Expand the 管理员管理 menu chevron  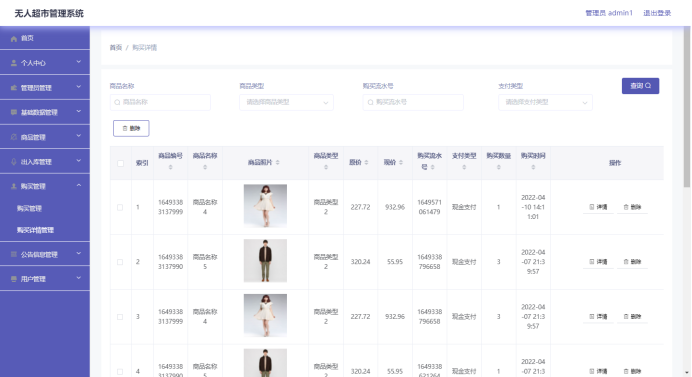79,87
